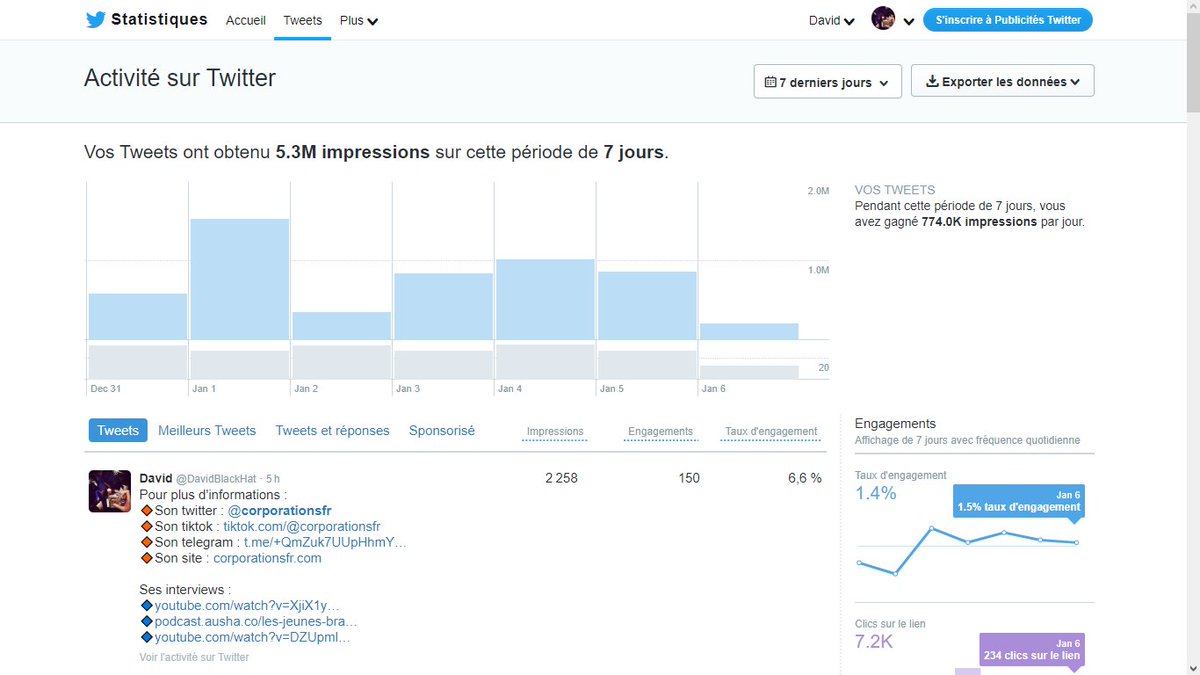The height and width of the screenshot is (675, 1200).
Task: Click the download icon in export button
Action: click(x=932, y=82)
